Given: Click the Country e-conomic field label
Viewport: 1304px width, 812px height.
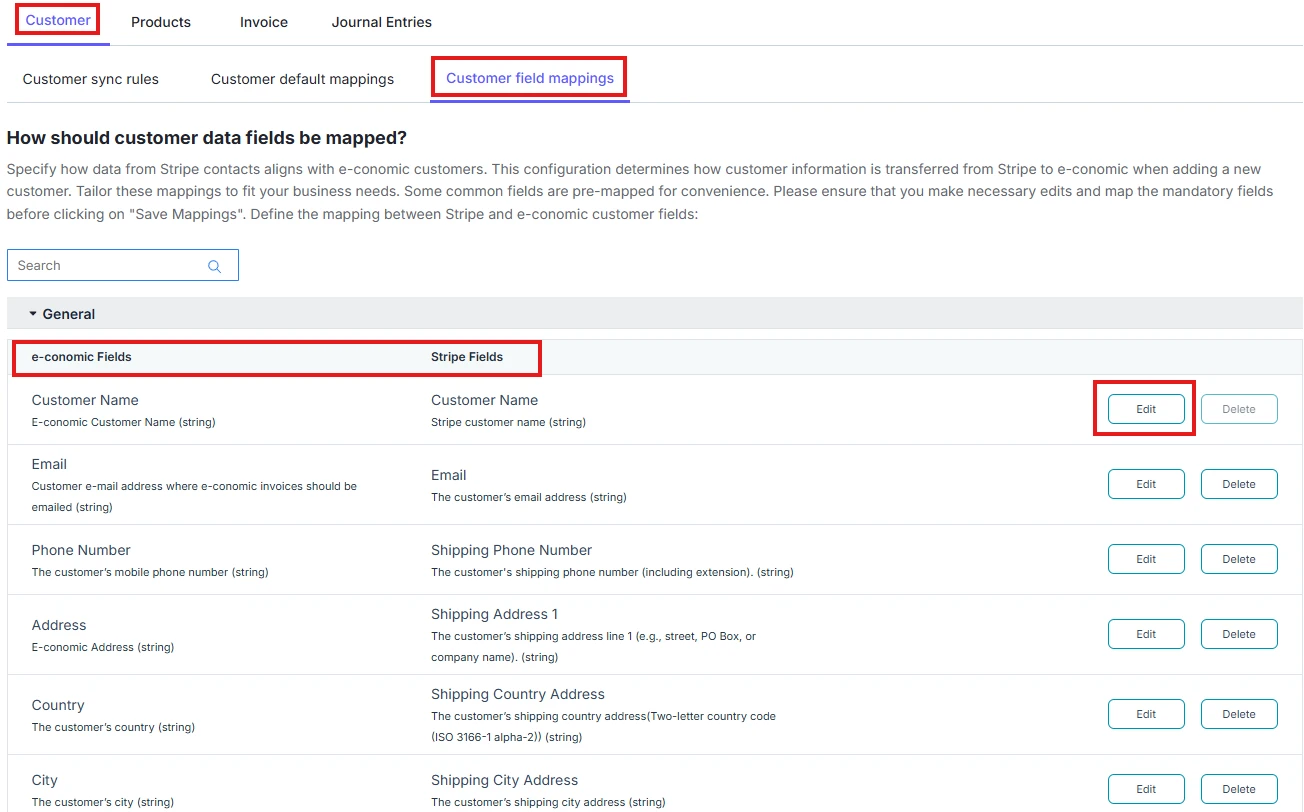Looking at the screenshot, I should tap(58, 705).
